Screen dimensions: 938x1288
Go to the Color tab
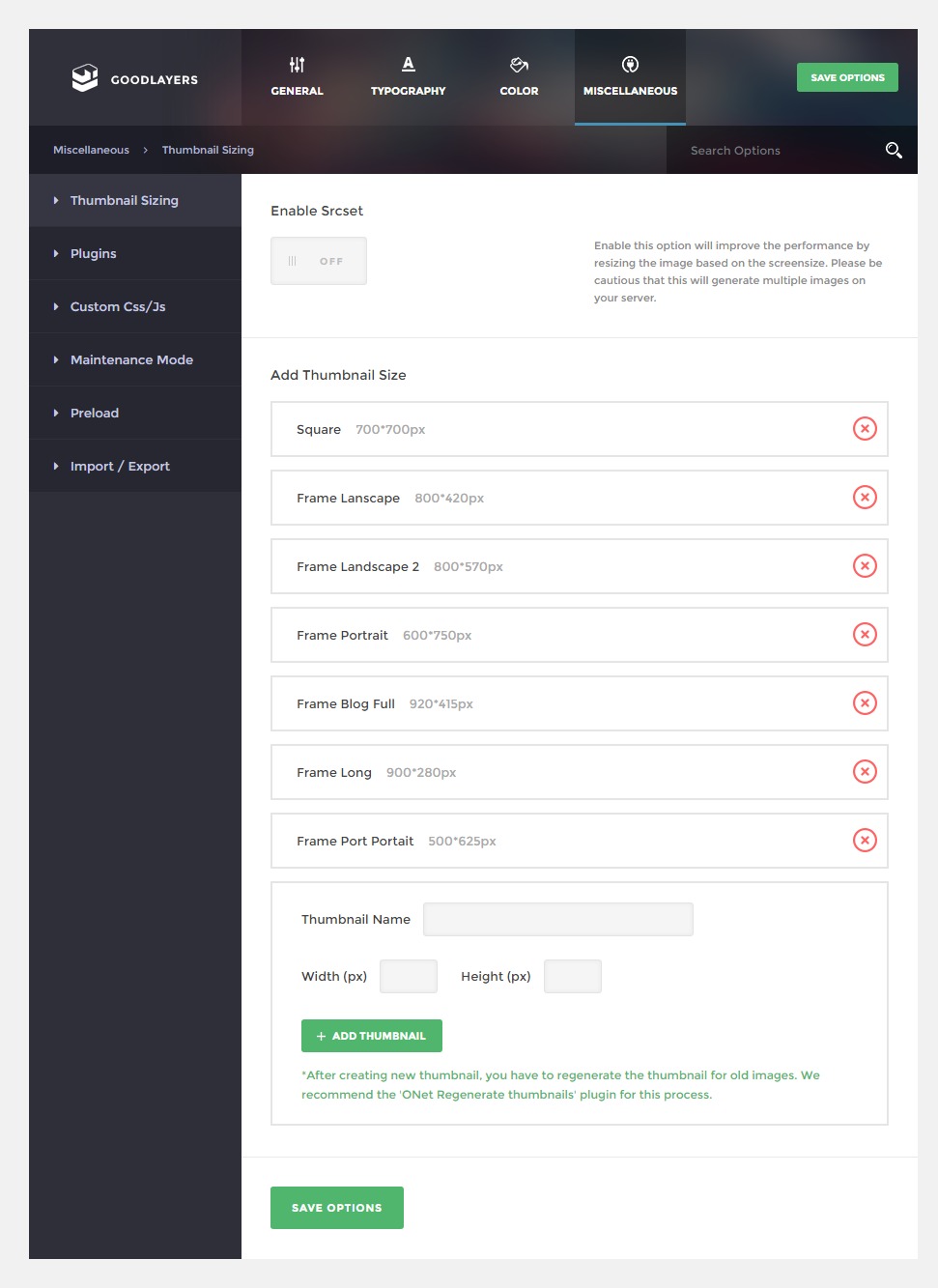[x=519, y=77]
